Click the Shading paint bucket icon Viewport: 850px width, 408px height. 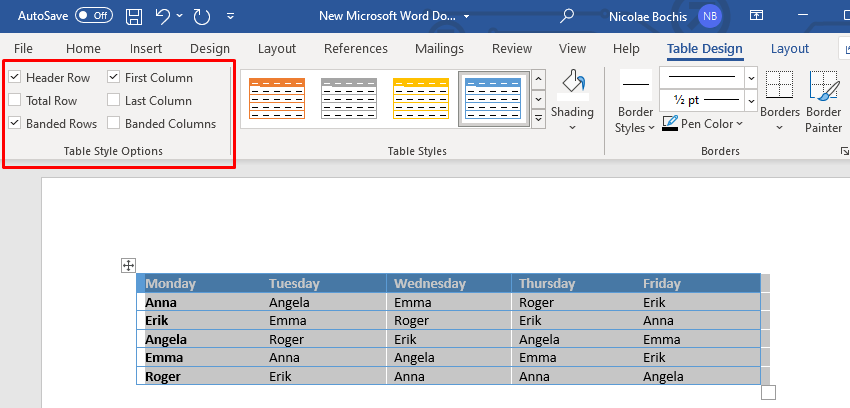point(573,84)
